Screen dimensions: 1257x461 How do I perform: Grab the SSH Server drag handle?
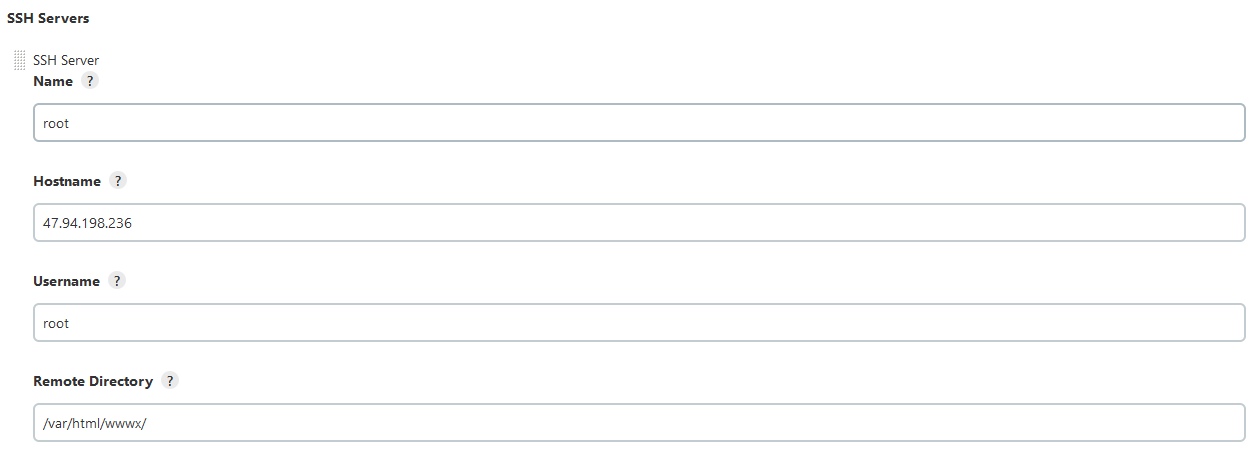coord(19,61)
